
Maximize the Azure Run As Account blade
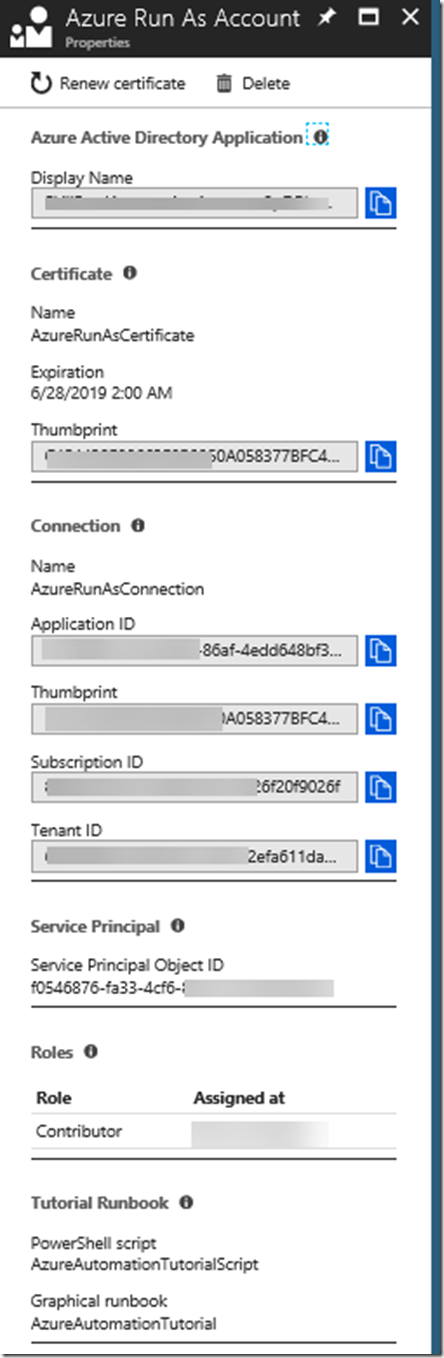pos(367,17)
